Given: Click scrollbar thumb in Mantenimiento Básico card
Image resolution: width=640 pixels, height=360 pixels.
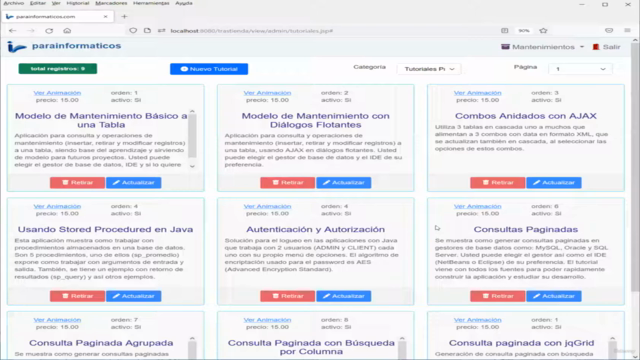Looking at the screenshot, I should click(x=192, y=136).
